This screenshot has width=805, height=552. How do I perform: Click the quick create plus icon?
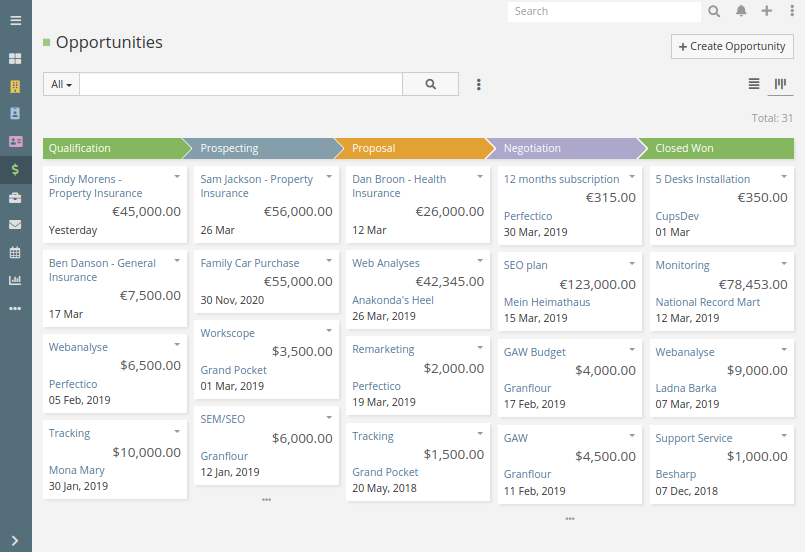767,11
